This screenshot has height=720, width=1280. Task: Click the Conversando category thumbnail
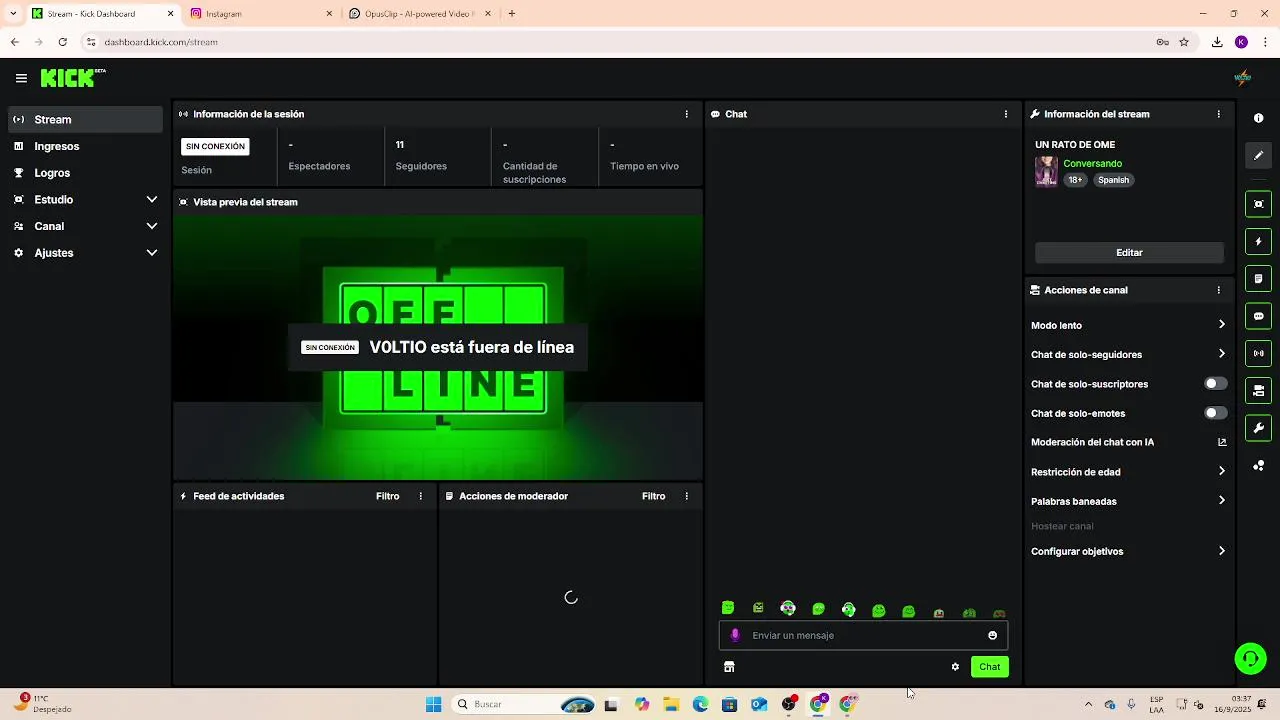click(1046, 171)
